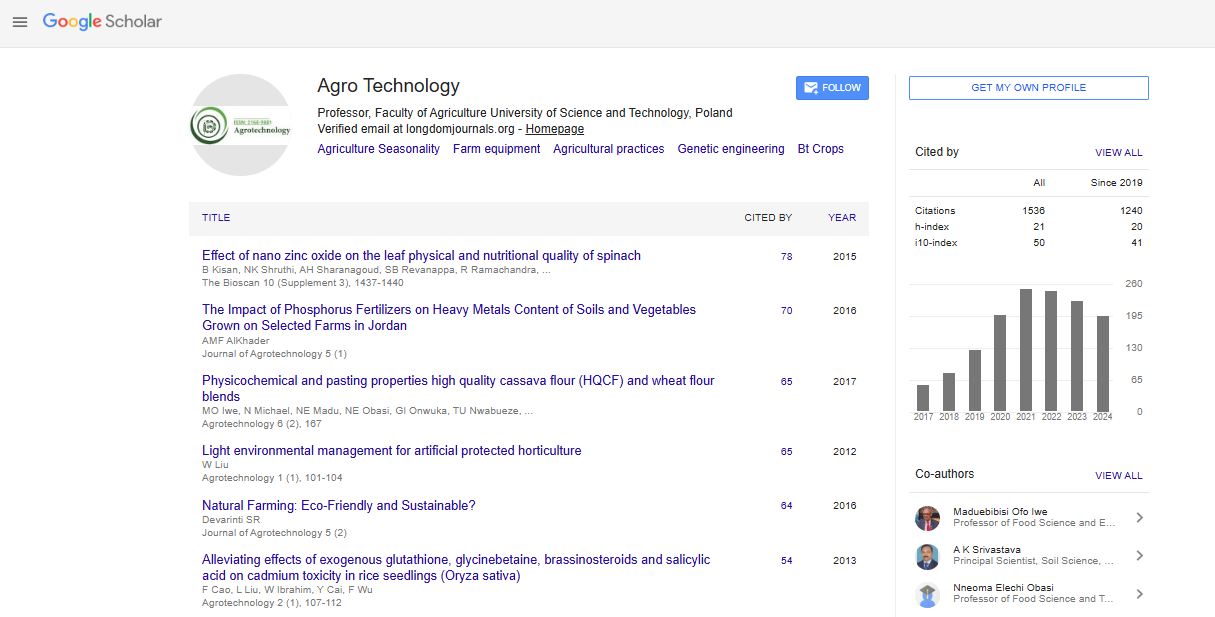Open nano zinc oxide spinach article
1215x617 pixels.
[421, 256]
